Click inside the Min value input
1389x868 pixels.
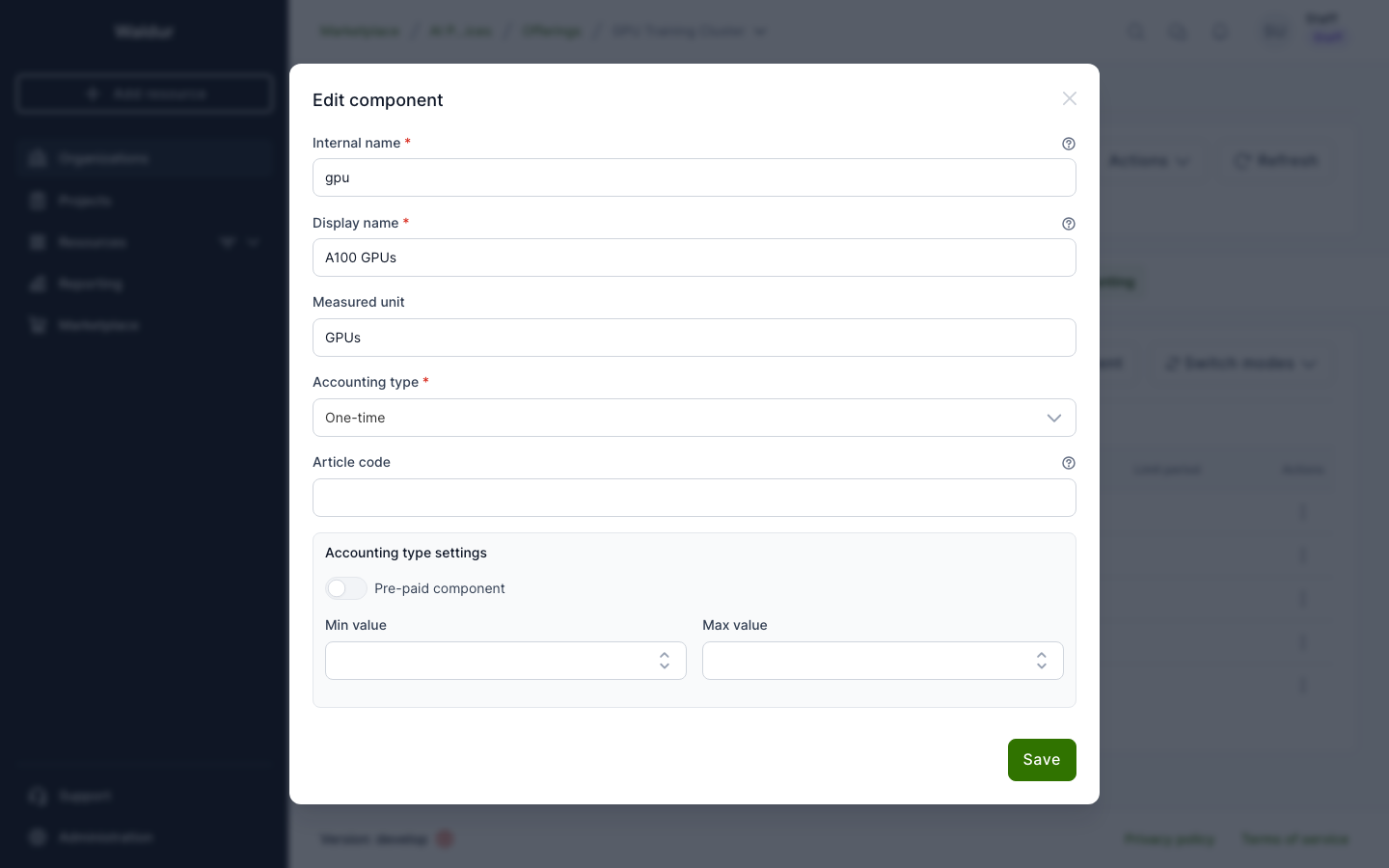point(487,661)
